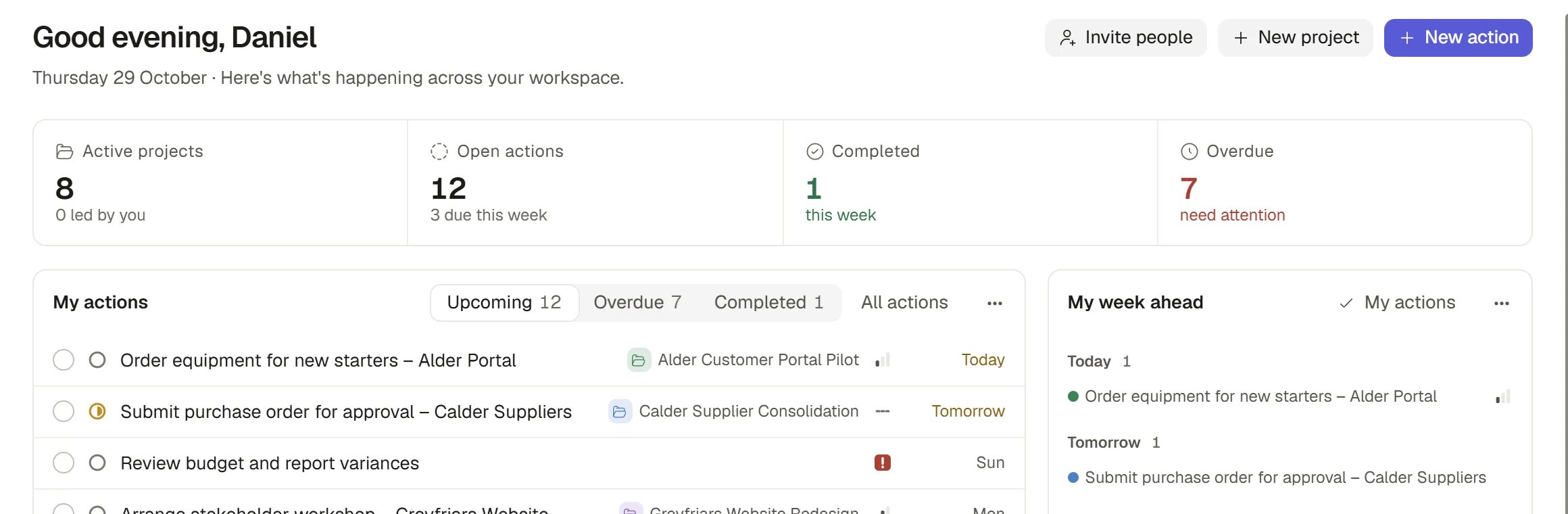Screen dimensions: 1568x514
Task: Open Submit purchase order for approval action in My actions
Action: point(346,411)
